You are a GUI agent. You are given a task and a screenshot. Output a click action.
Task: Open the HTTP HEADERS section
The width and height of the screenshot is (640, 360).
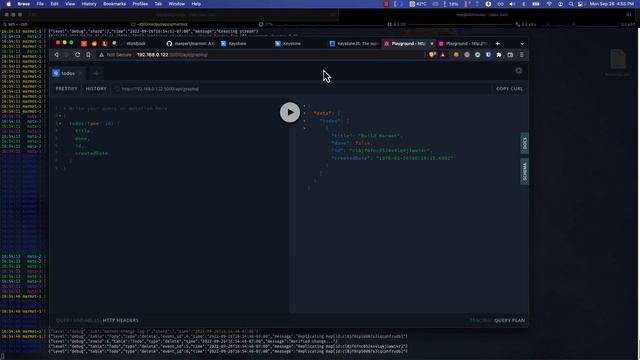tap(120, 320)
